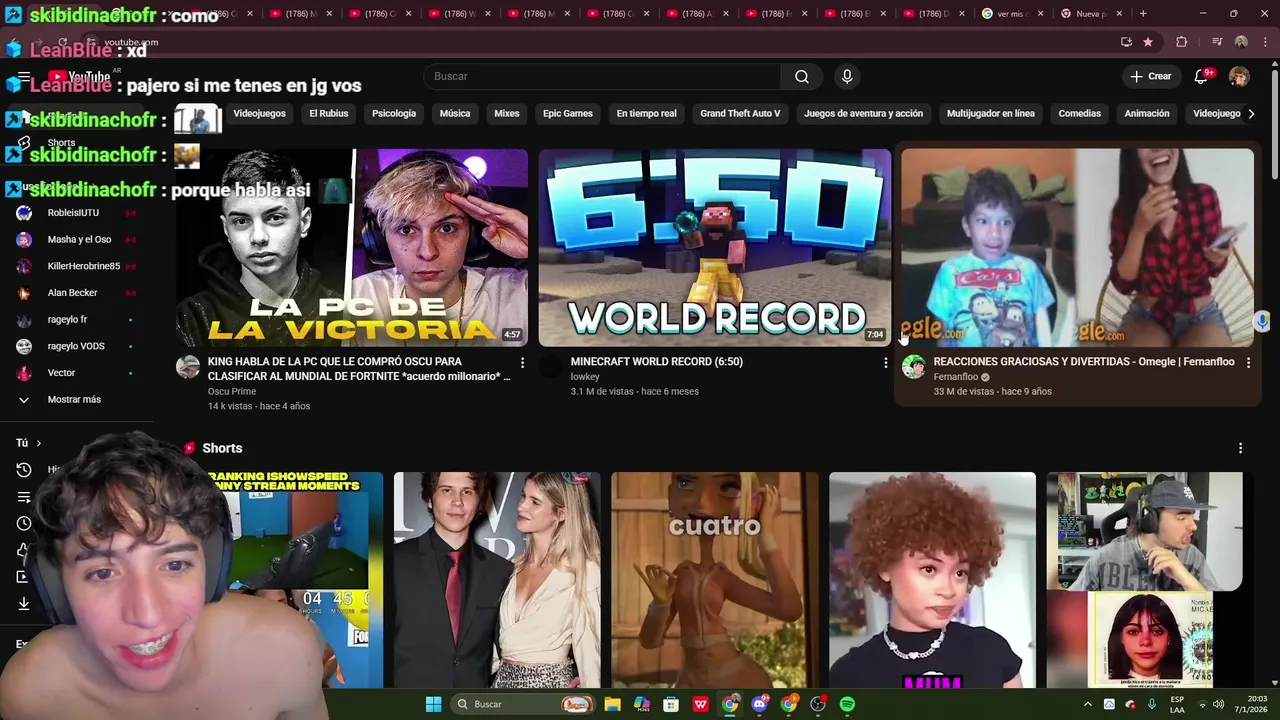
Task: Open File Explorer from taskbar
Action: point(612,704)
